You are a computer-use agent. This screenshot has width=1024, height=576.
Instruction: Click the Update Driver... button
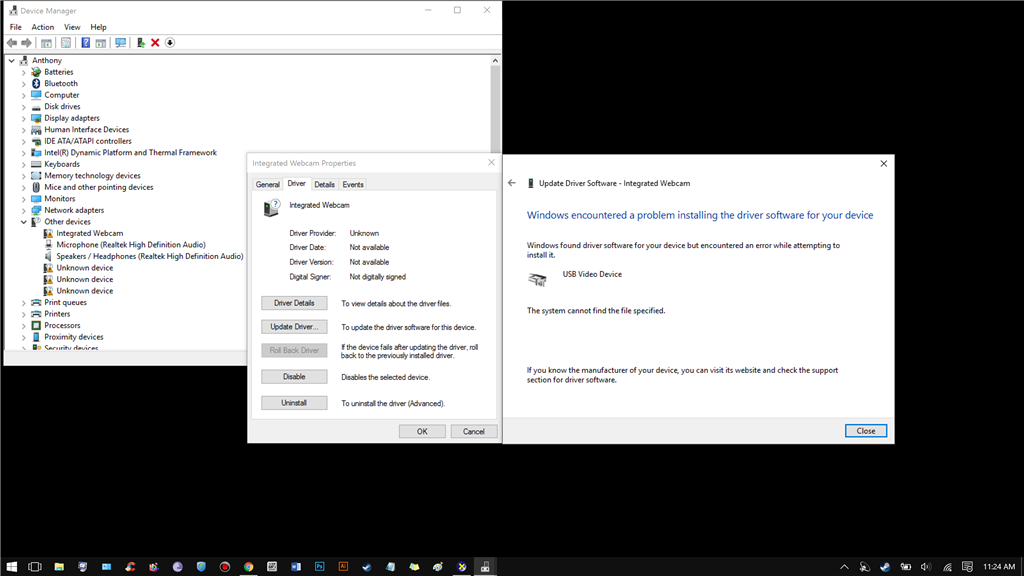[294, 327]
